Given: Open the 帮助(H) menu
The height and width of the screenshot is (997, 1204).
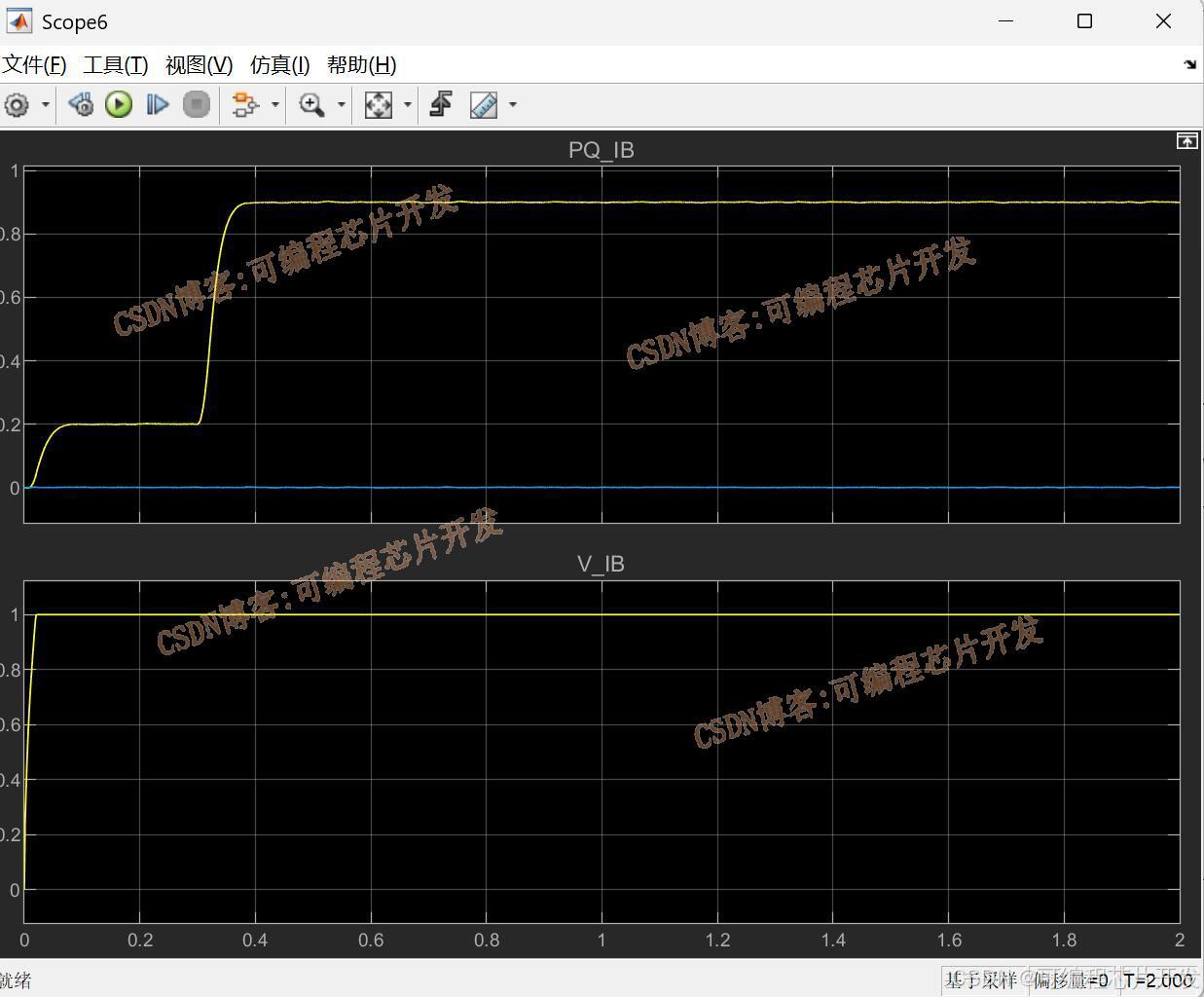Looking at the screenshot, I should click(x=361, y=65).
